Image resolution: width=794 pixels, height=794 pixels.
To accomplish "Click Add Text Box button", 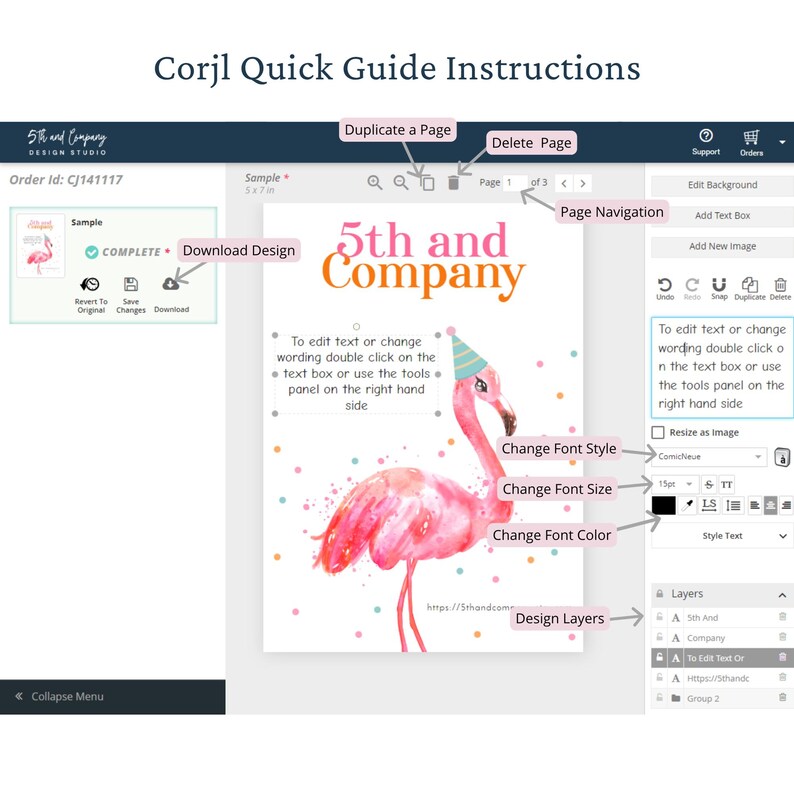I will 722,216.
